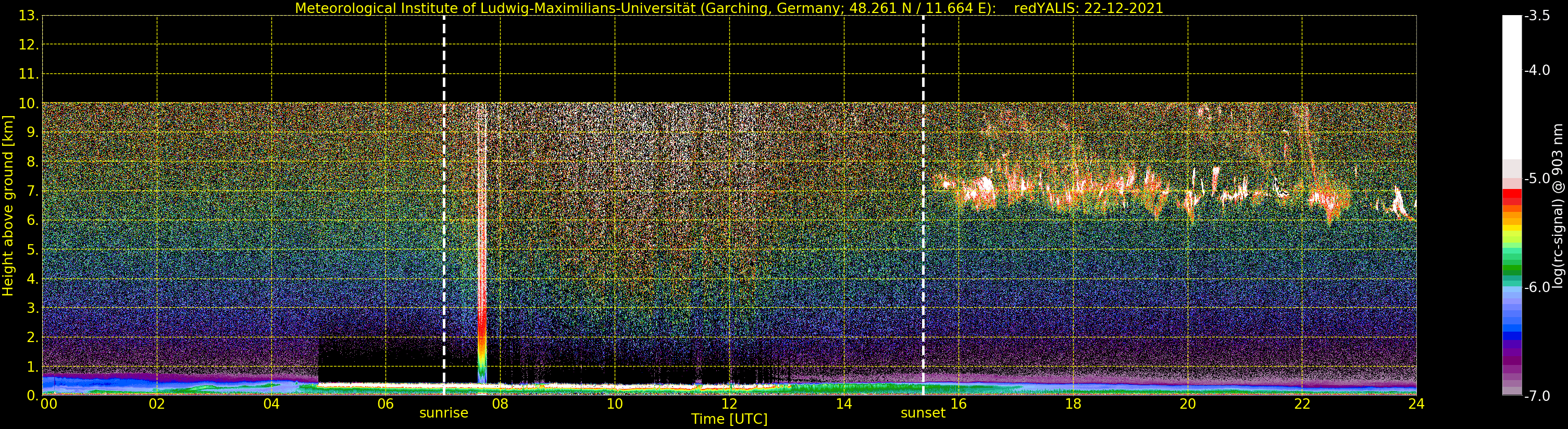1568x429 pixels.
Task: Select the 'sunrise' label below the time axis
Action: (x=444, y=413)
